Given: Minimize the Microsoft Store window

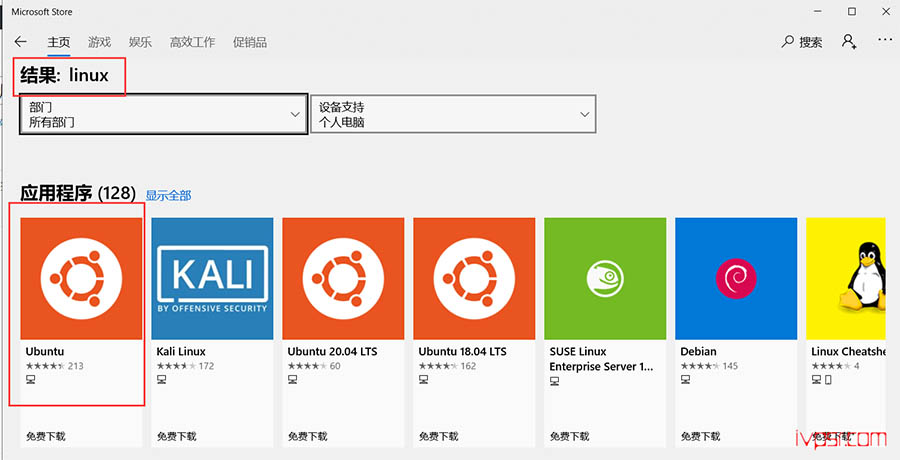Looking at the screenshot, I should click(x=818, y=11).
